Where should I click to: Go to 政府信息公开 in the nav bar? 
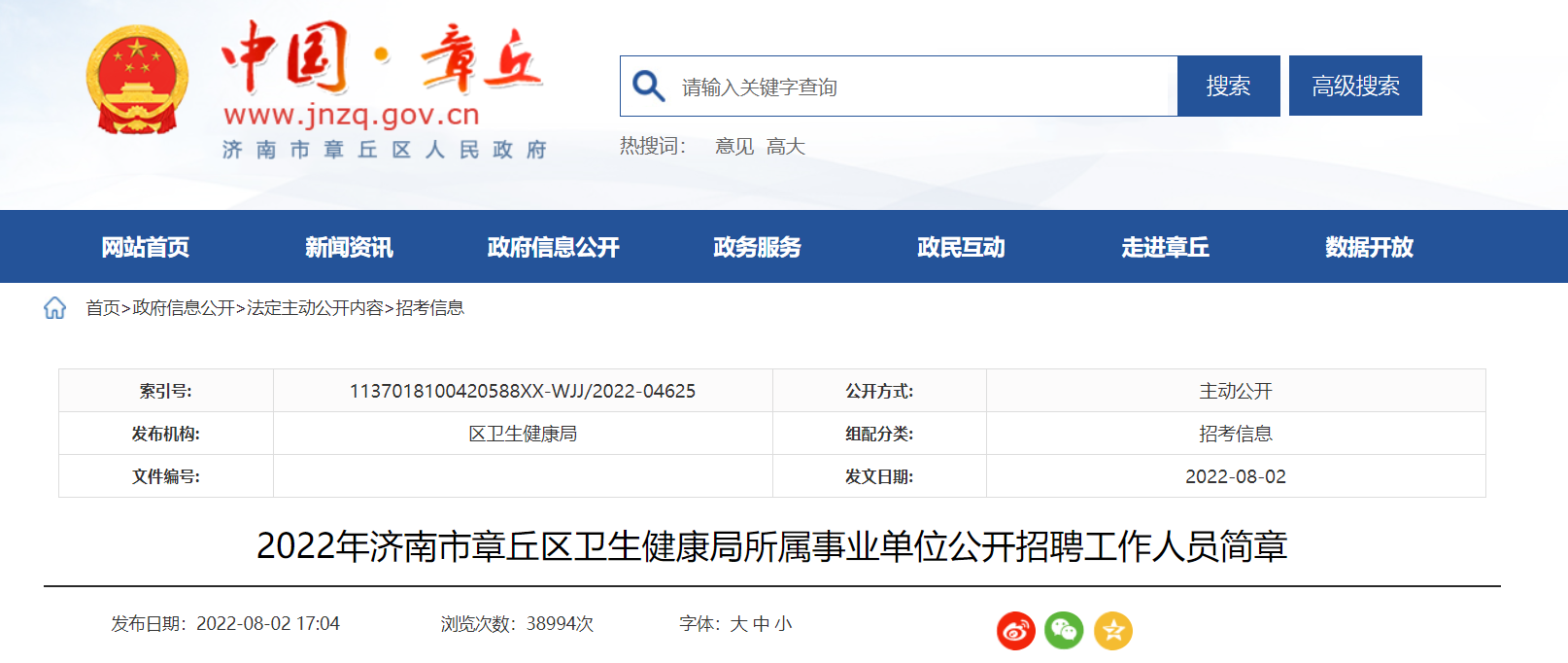point(553,247)
